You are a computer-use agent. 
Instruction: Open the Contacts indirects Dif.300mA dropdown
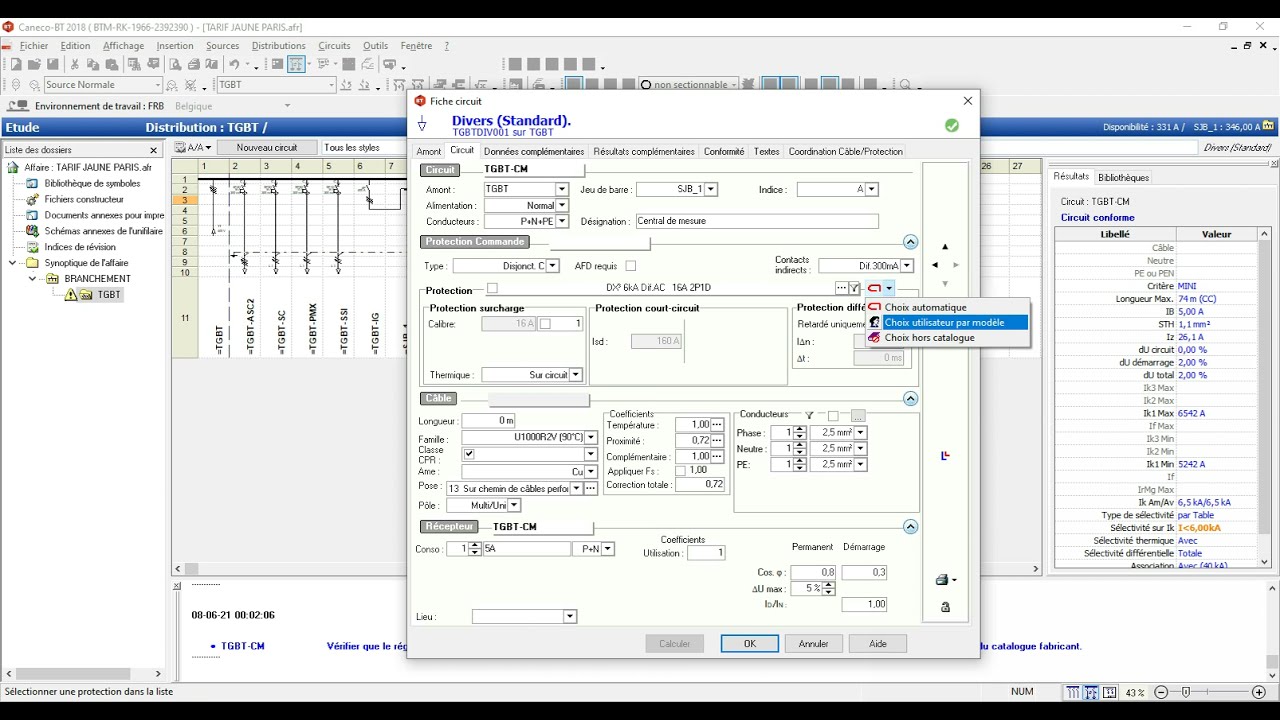coord(907,266)
